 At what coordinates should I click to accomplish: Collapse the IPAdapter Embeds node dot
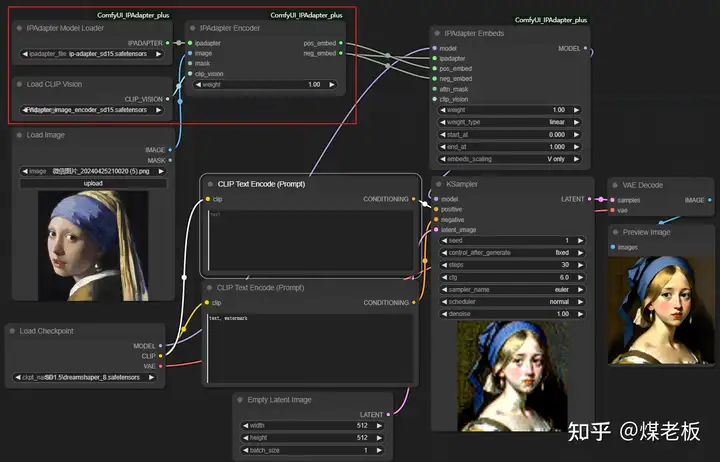tap(437, 33)
